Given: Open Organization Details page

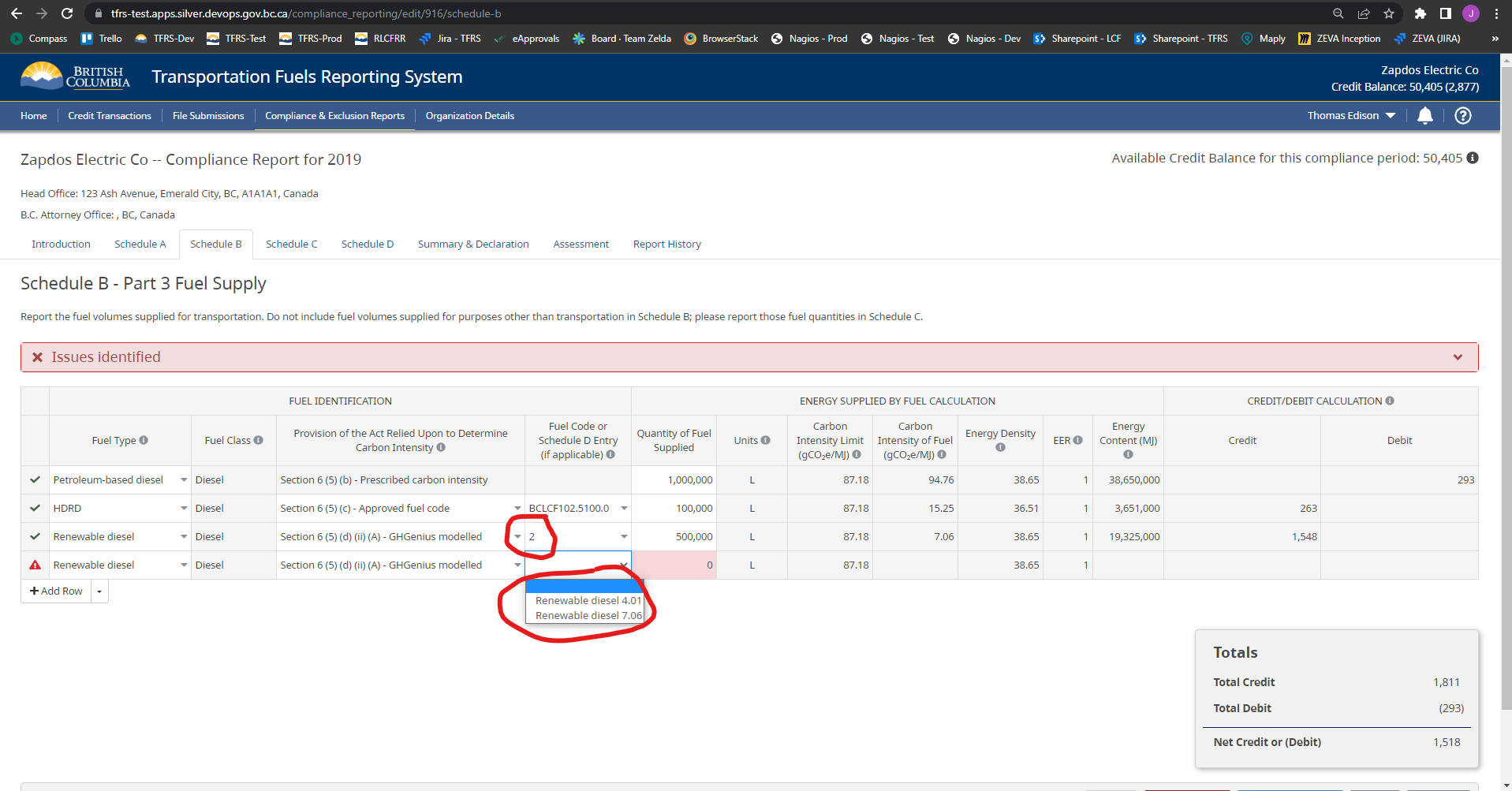Looking at the screenshot, I should 470,116.
